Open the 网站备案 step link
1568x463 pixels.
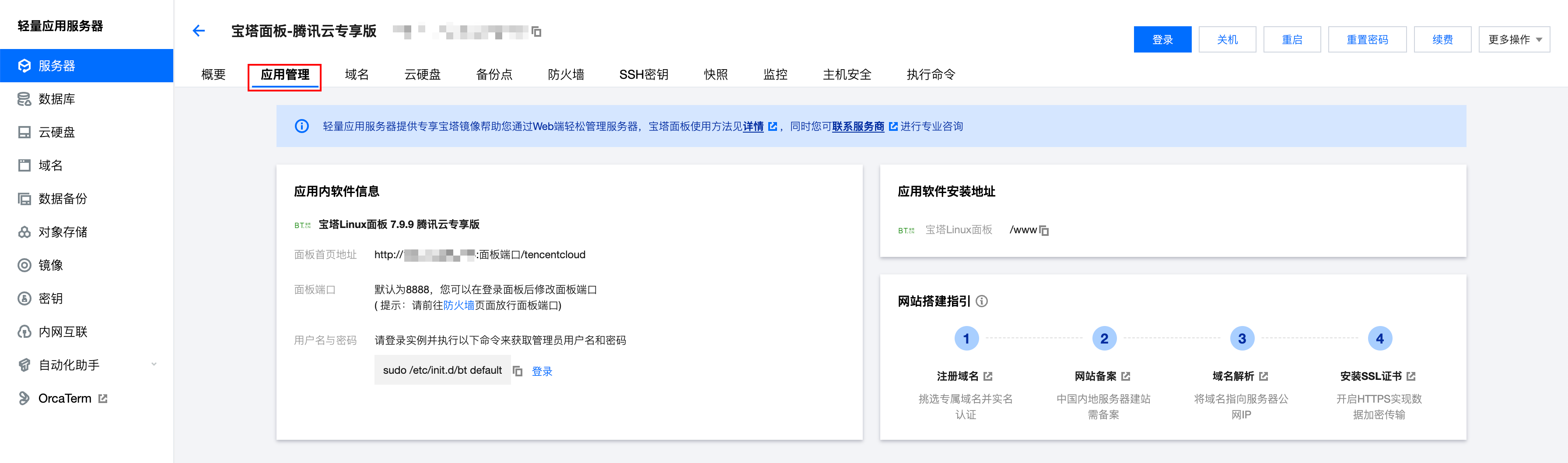coord(1095,376)
